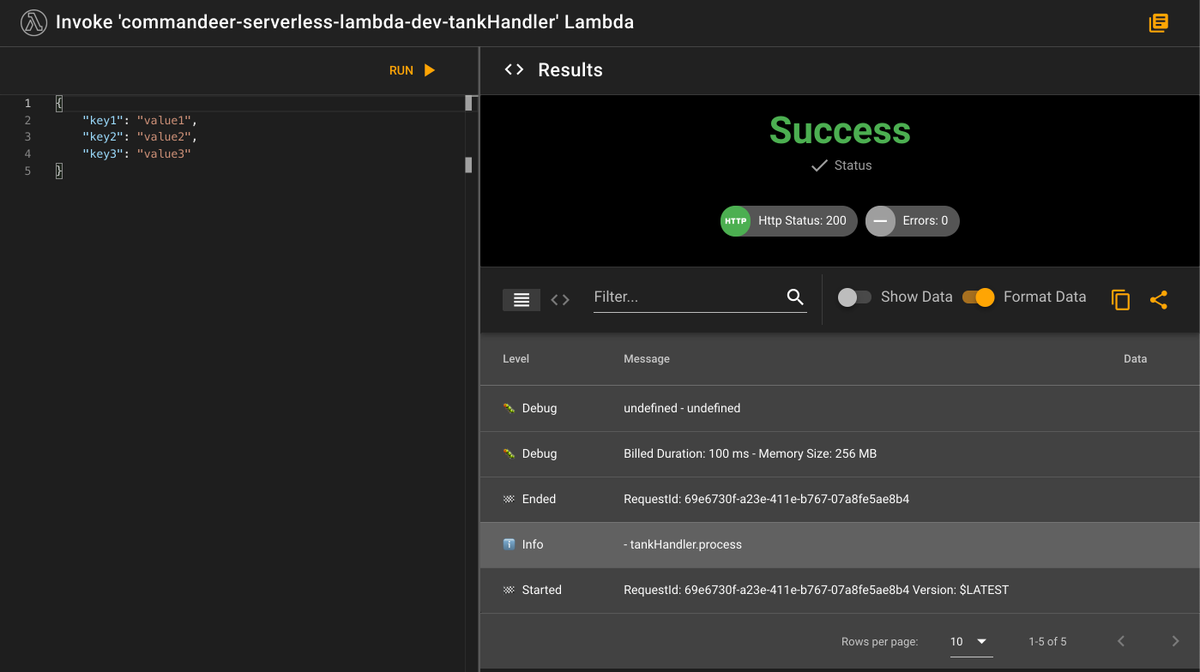This screenshot has width=1200, height=672.
Task: Select the Billed Duration Debug message
Action: click(x=750, y=453)
